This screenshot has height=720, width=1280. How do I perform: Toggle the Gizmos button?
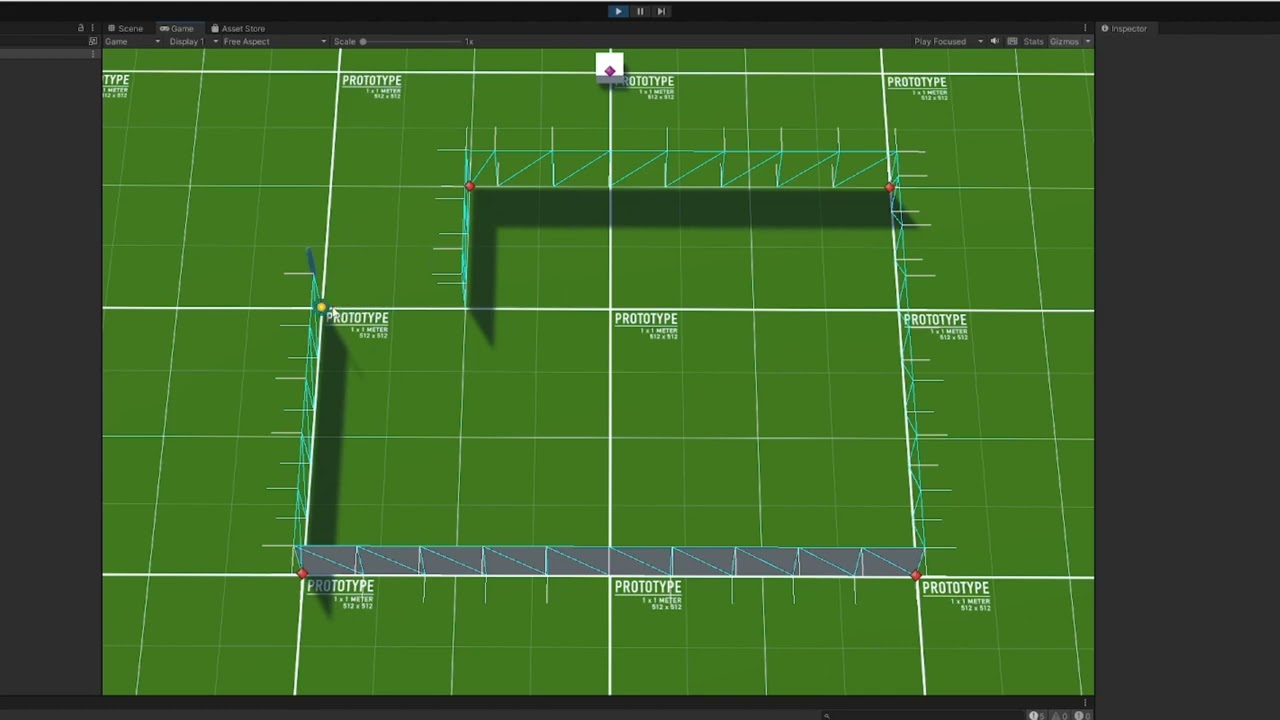point(1064,42)
